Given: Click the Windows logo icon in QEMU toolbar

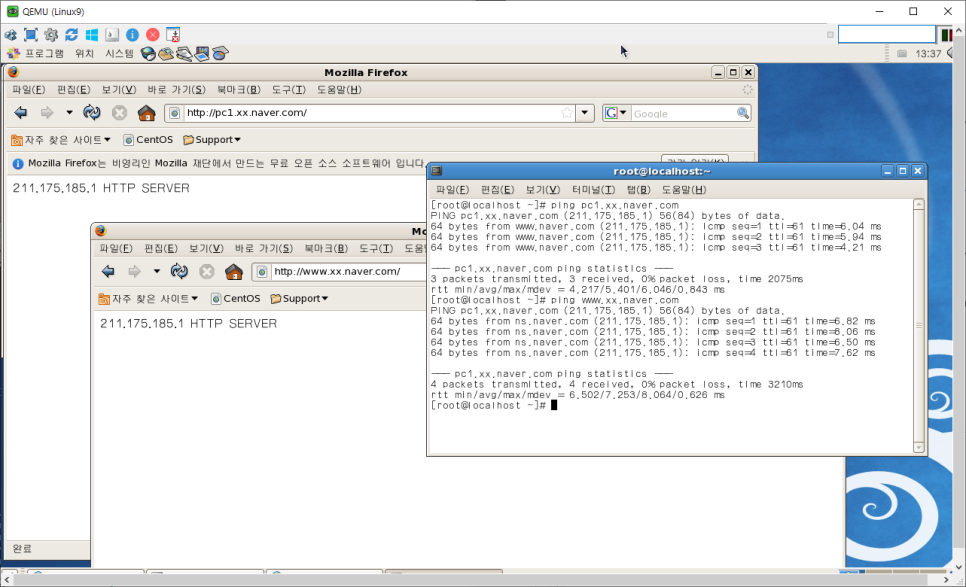Looking at the screenshot, I should [x=92, y=35].
